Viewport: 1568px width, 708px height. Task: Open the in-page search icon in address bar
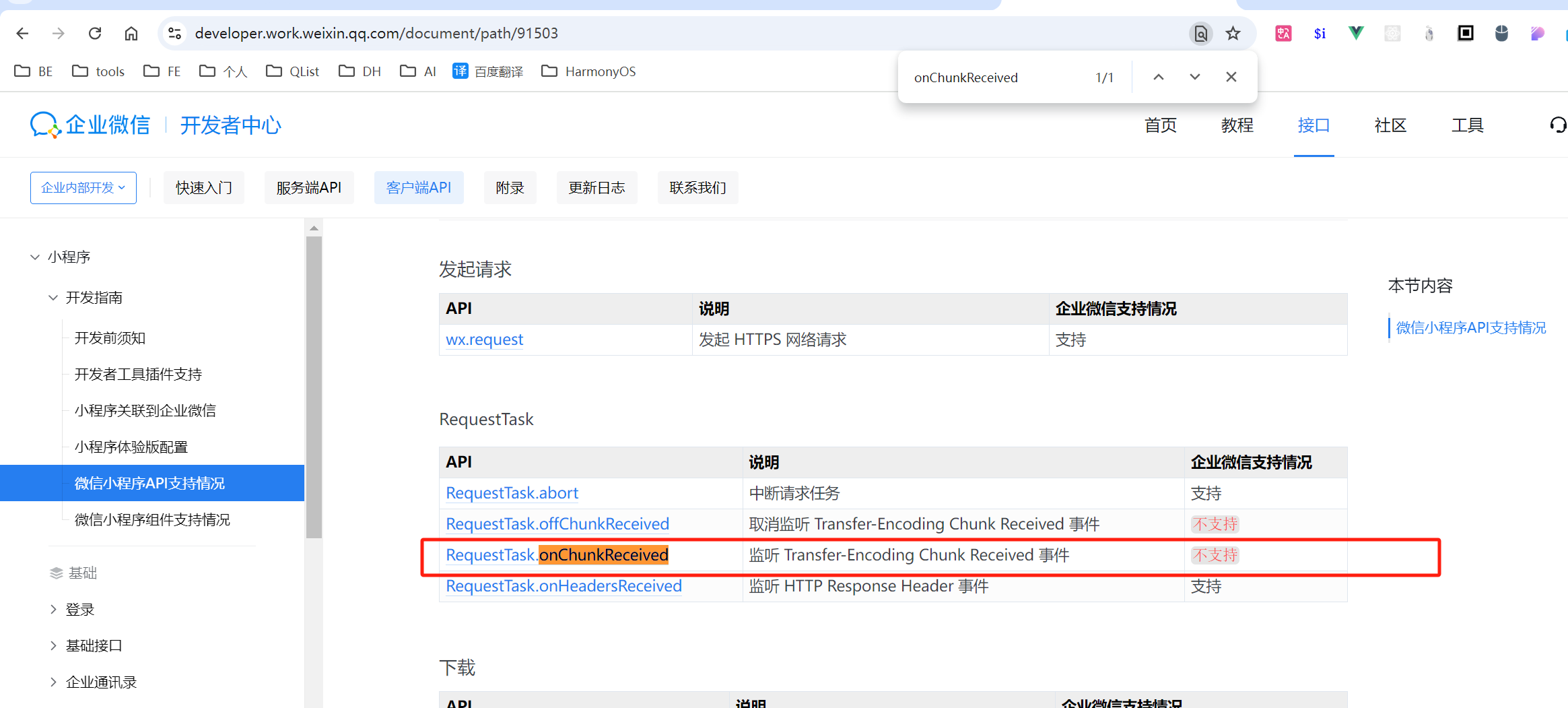1201,33
